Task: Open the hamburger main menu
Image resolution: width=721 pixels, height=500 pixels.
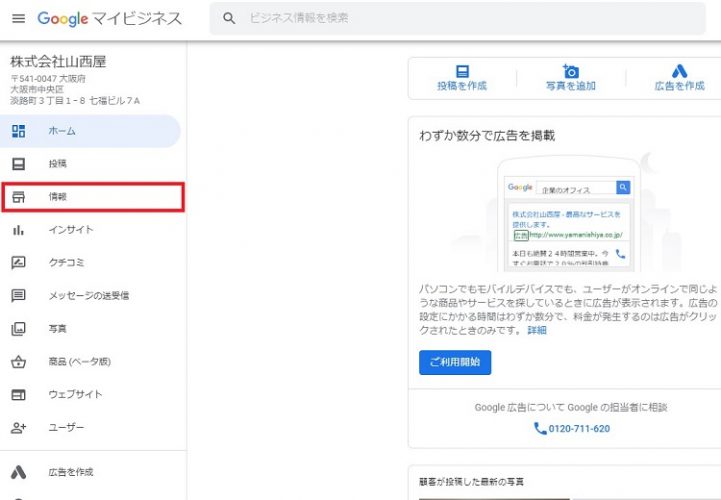Action: 18,18
